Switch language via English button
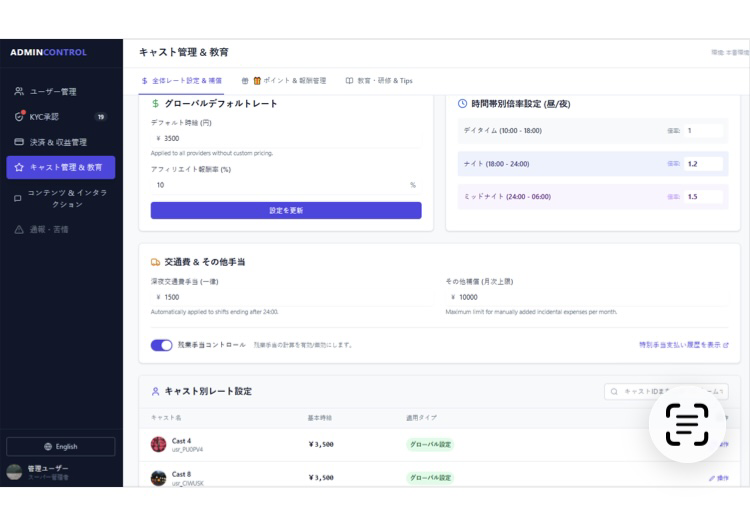750x528 pixels. coord(60,447)
